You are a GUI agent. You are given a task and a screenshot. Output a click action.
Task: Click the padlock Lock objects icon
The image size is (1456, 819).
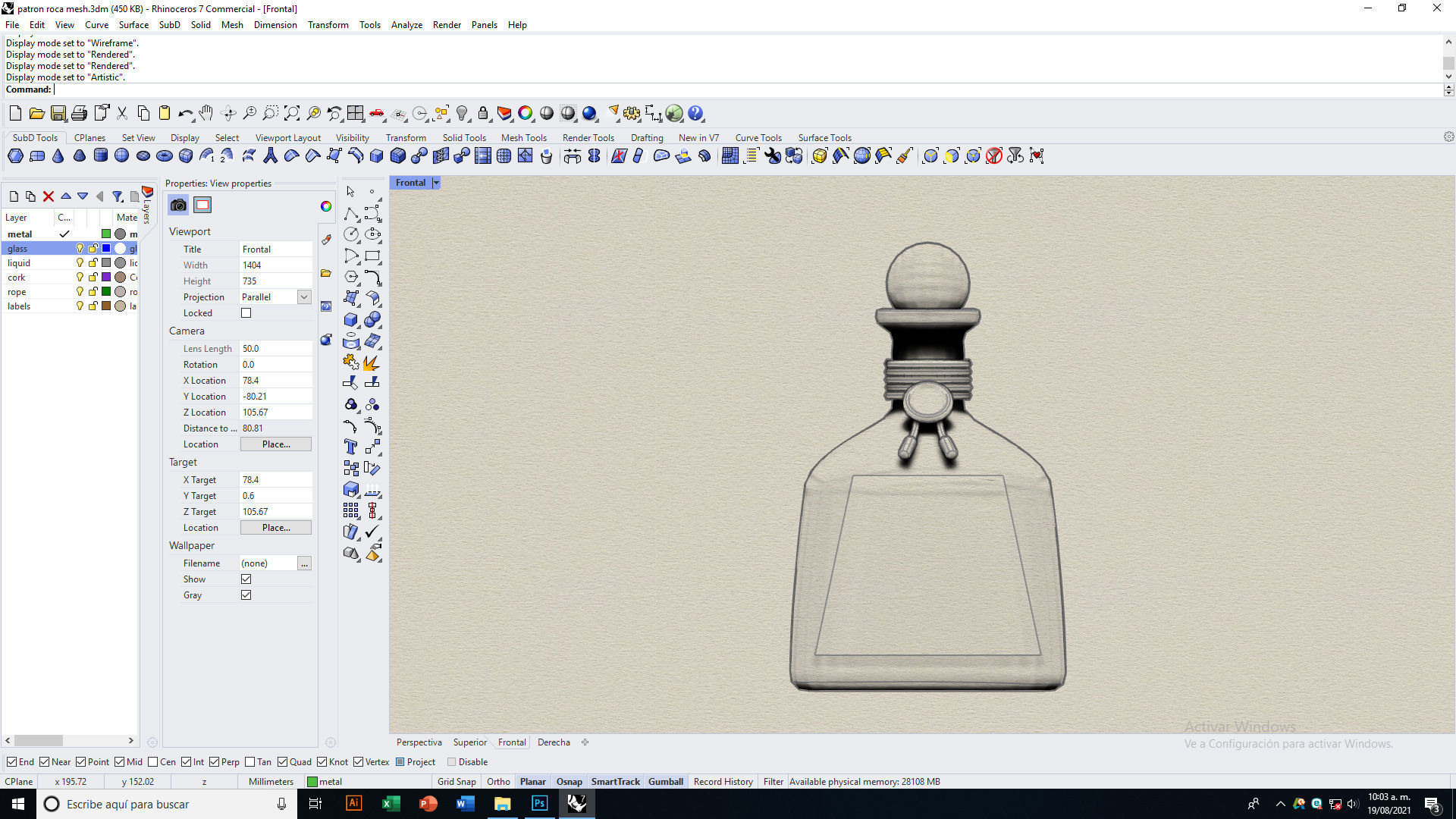point(483,114)
